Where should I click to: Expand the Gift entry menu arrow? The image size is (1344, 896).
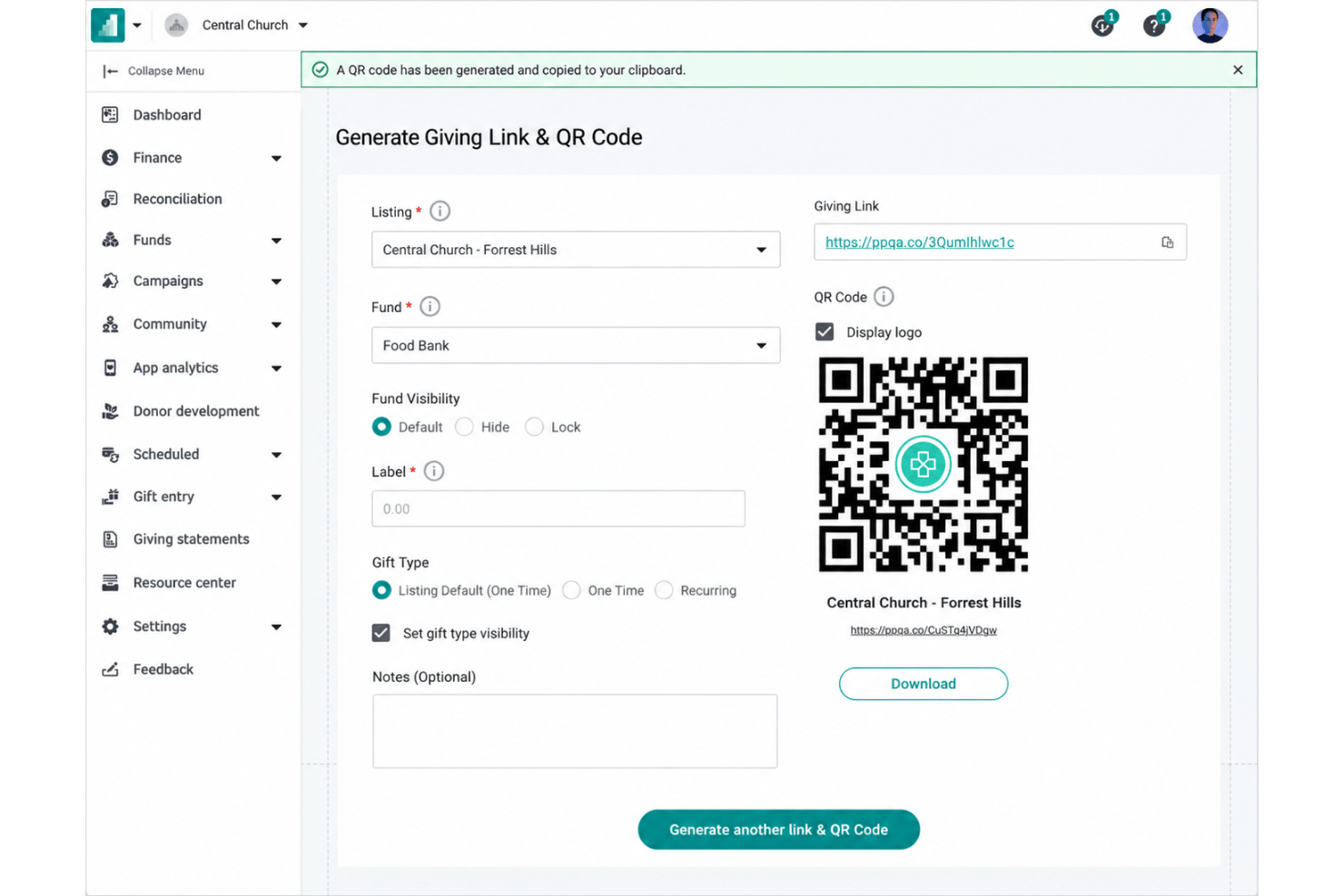click(x=276, y=497)
